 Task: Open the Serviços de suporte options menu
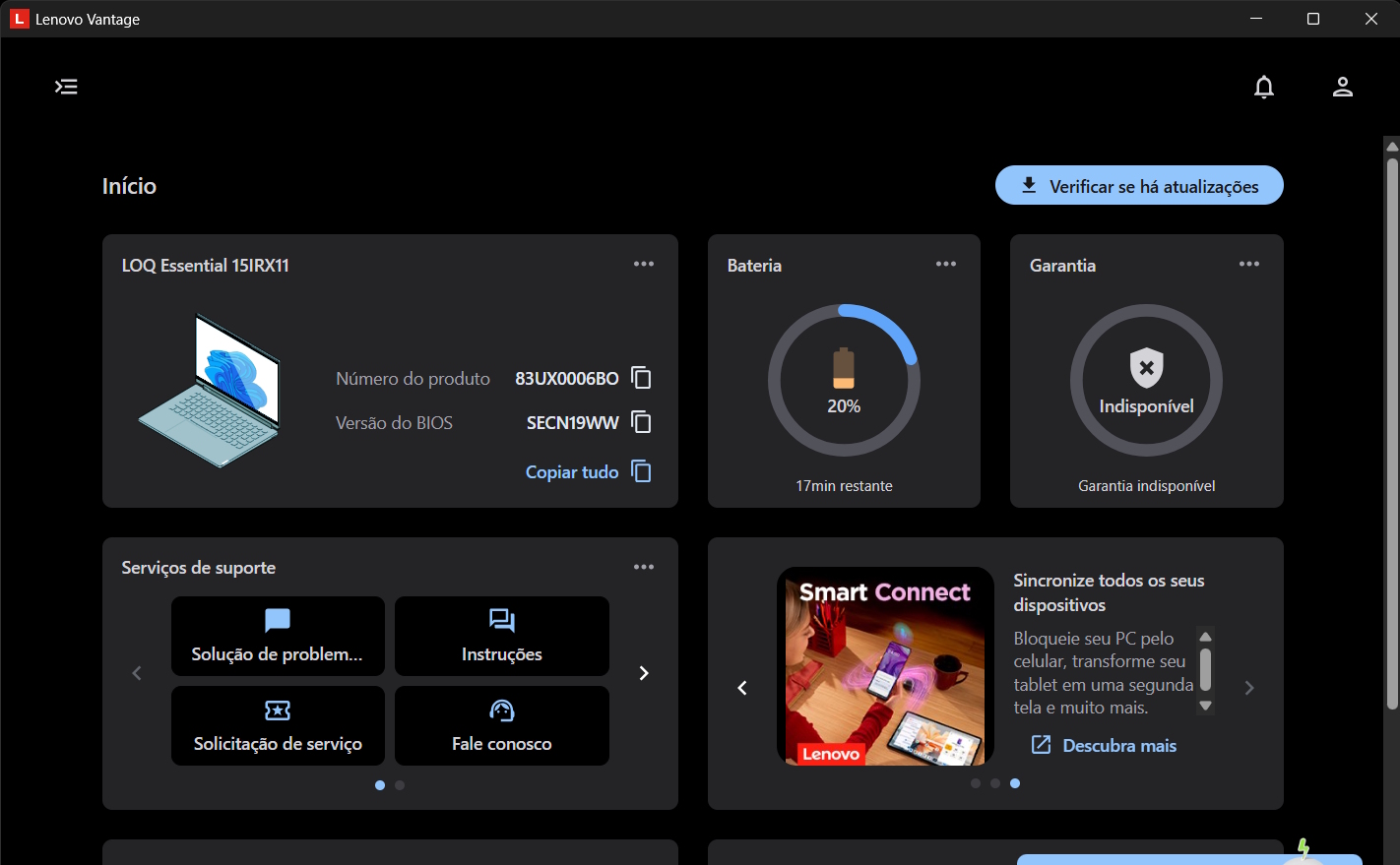[x=644, y=567]
